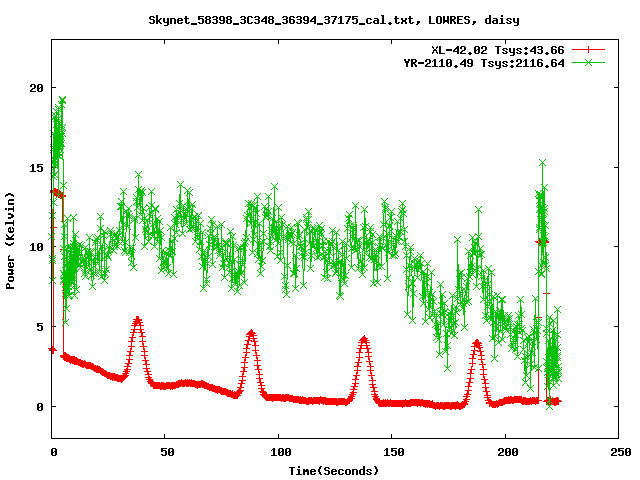Click the y-axis tick label 15

coord(37,168)
